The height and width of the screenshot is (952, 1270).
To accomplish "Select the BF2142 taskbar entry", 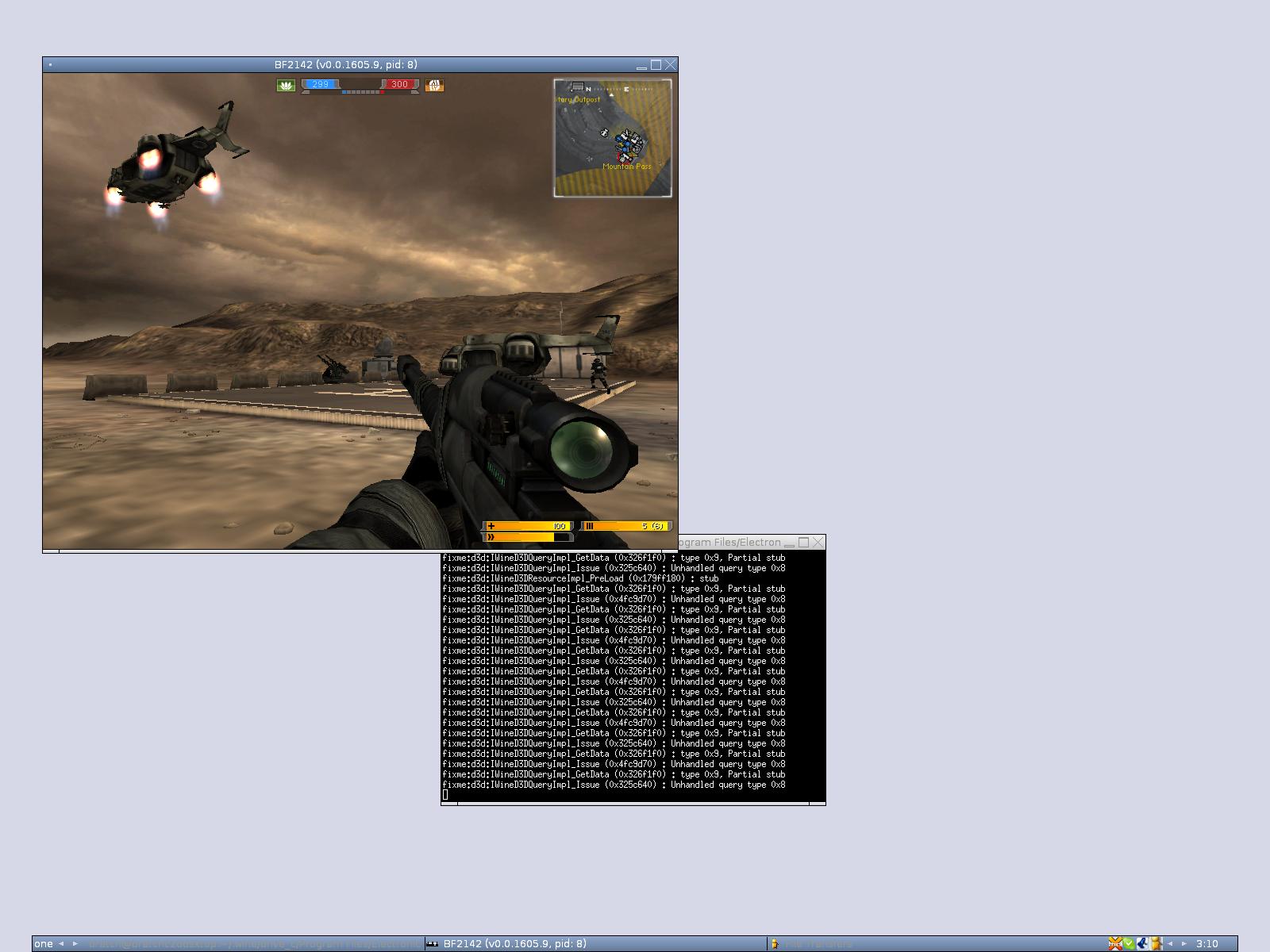I will 595,944.
